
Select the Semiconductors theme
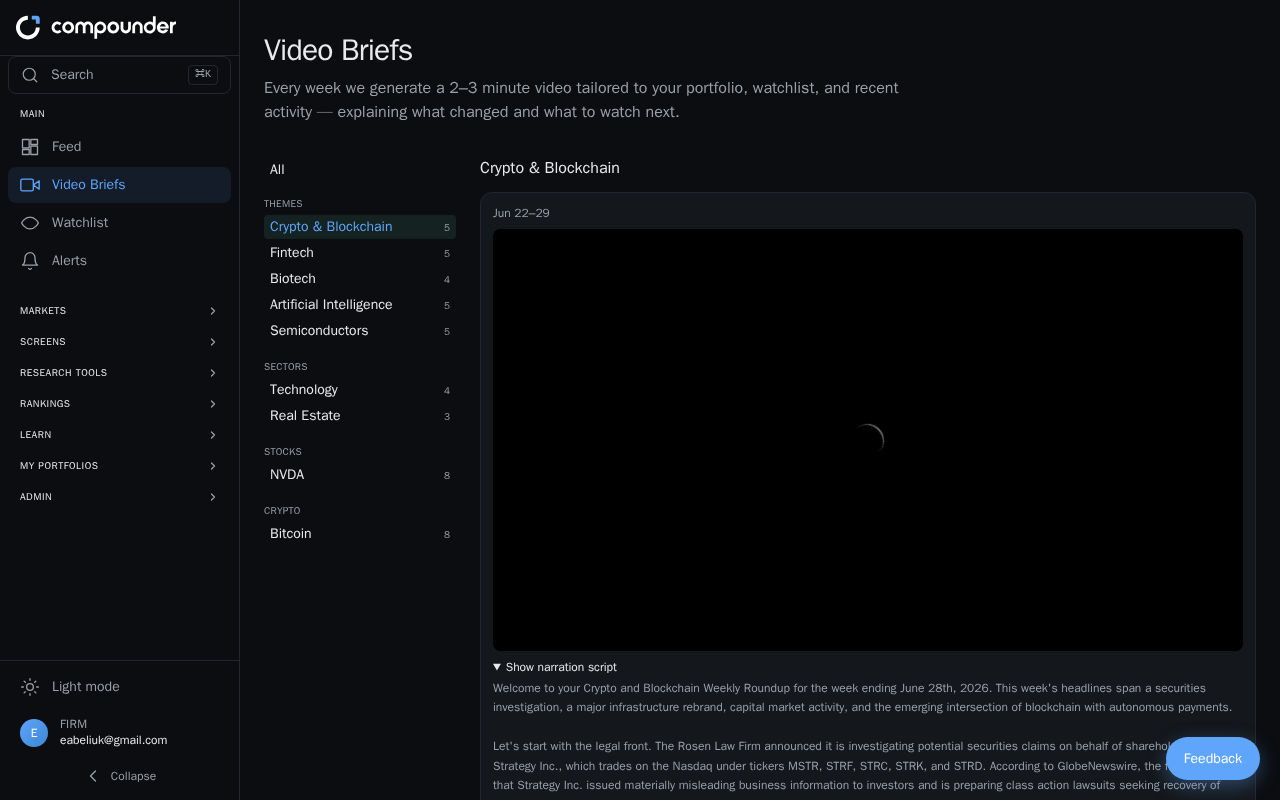tap(360, 331)
